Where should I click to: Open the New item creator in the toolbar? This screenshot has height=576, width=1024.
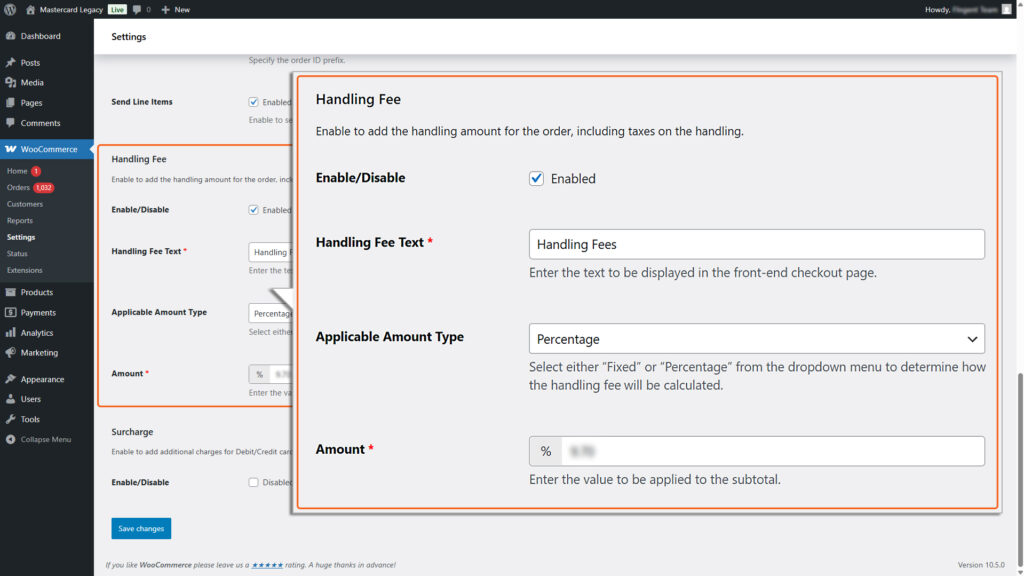coord(176,9)
